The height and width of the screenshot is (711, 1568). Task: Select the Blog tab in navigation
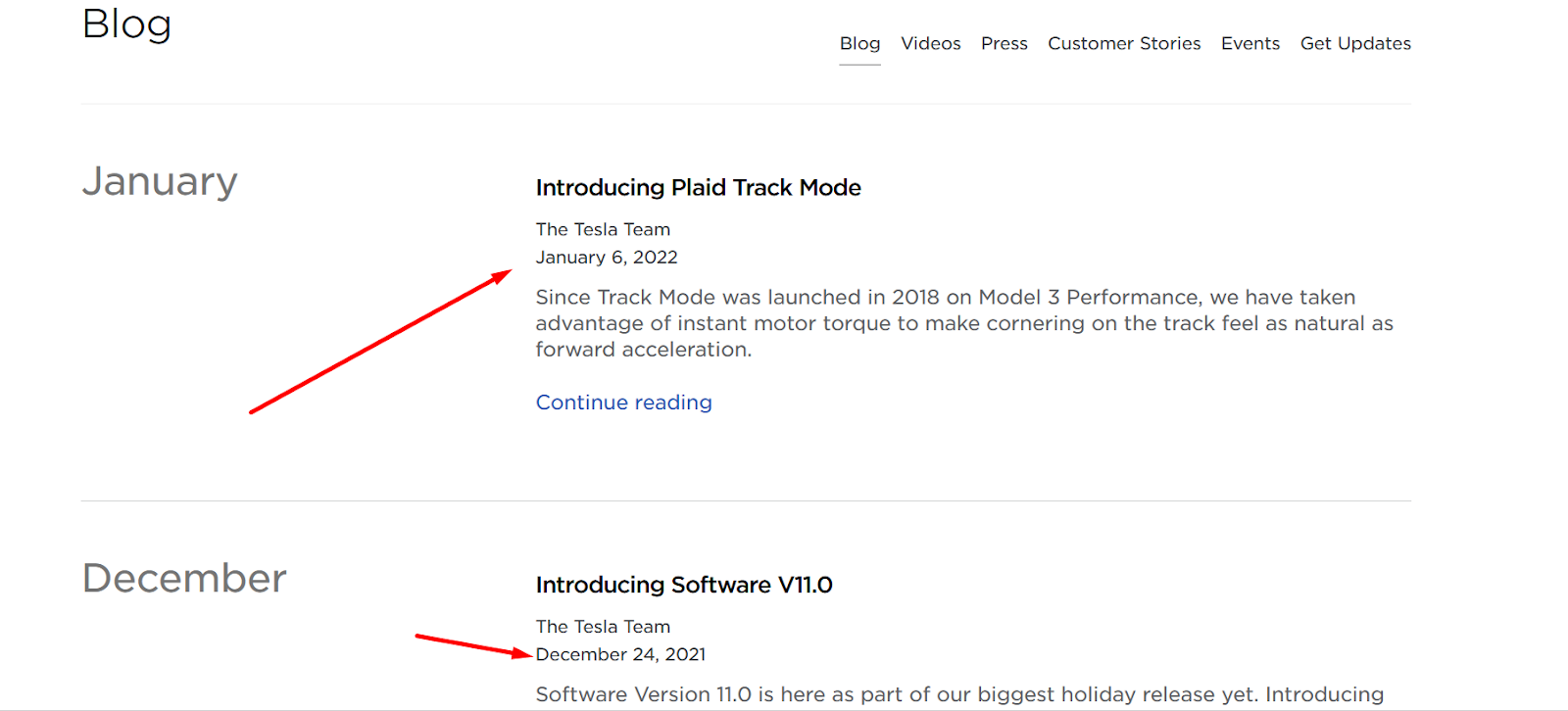click(x=859, y=43)
